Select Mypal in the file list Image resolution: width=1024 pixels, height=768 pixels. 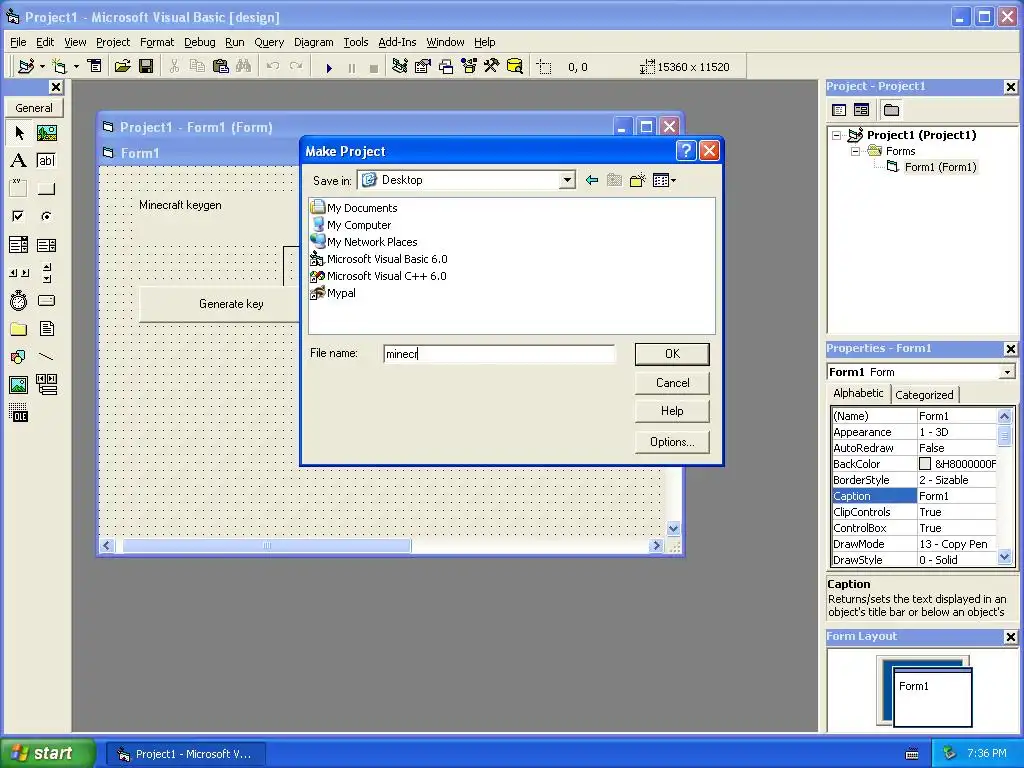[x=334, y=293]
